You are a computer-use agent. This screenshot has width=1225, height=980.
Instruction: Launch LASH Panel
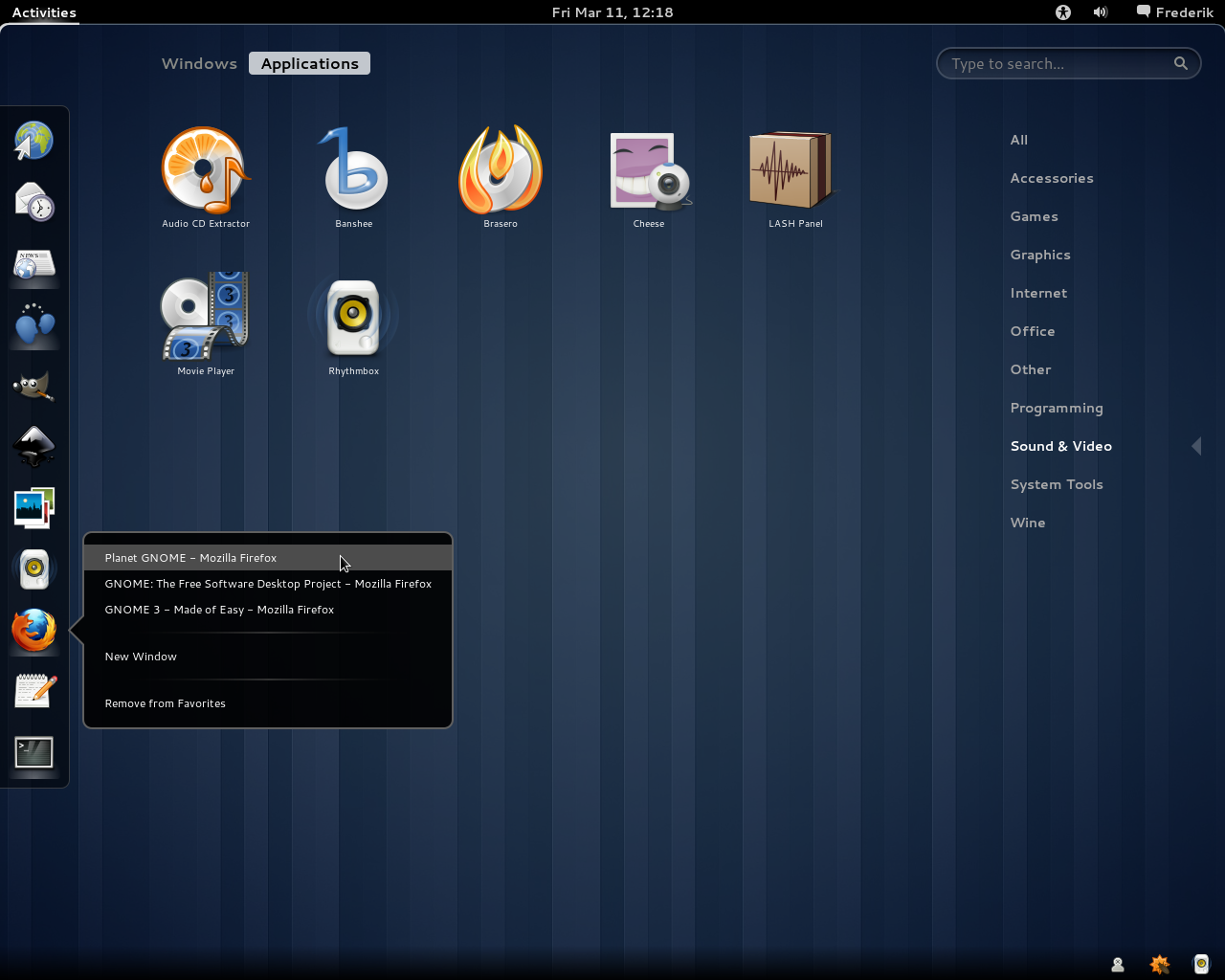point(795,178)
